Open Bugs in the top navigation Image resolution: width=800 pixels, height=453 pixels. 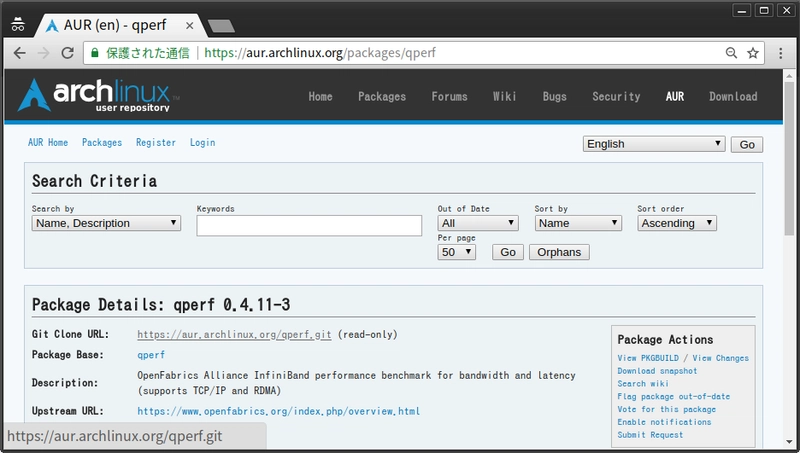555,96
